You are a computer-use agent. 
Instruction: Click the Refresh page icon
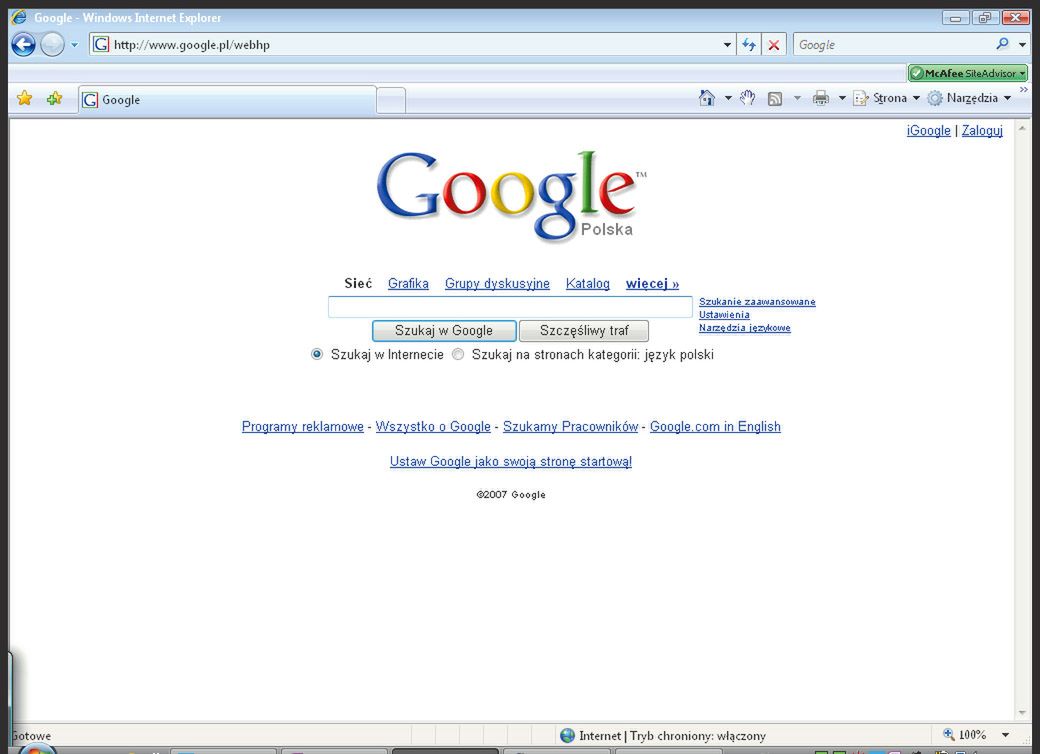[x=749, y=45]
